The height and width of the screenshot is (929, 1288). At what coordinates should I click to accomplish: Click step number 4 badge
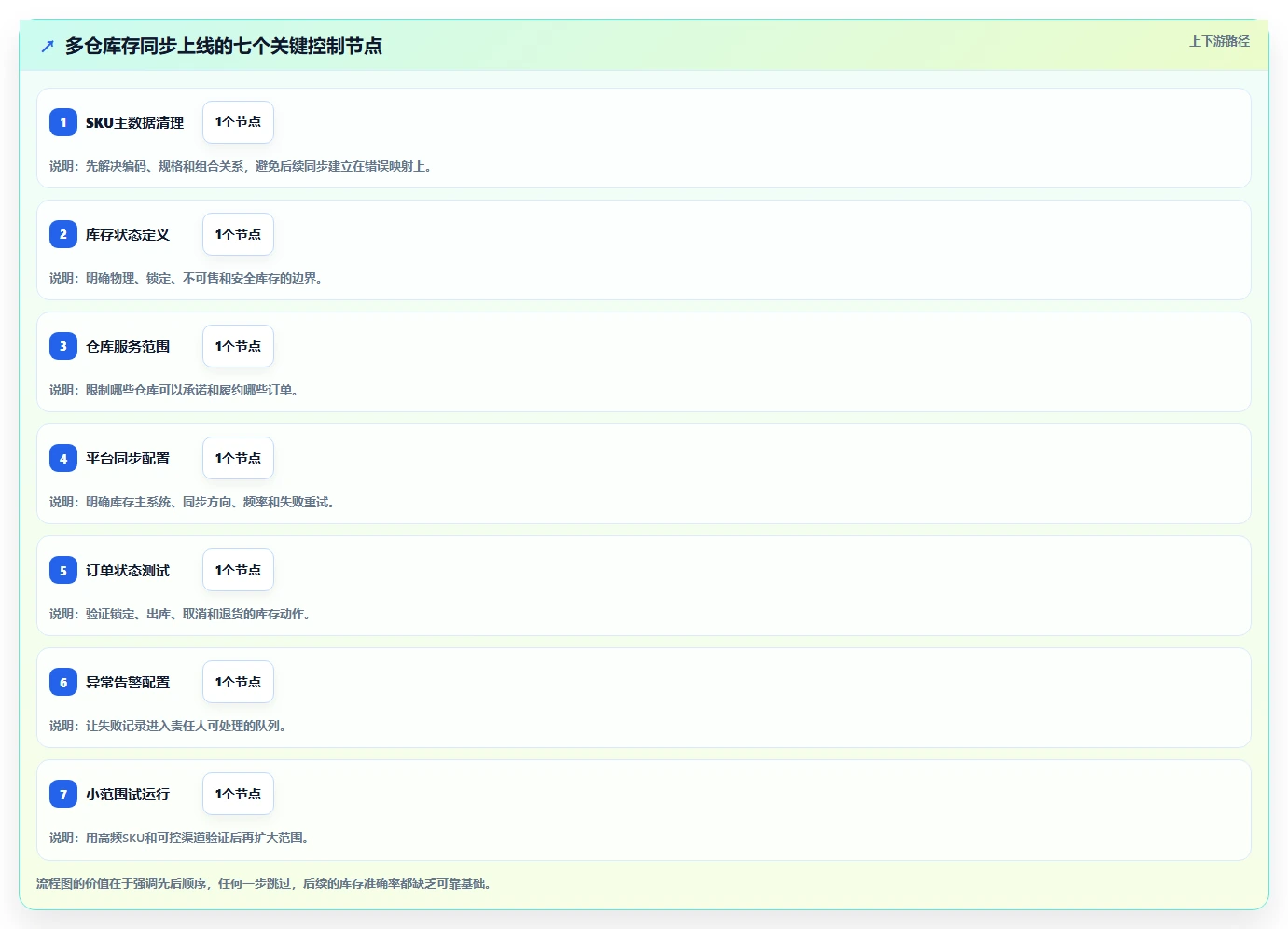point(63,458)
